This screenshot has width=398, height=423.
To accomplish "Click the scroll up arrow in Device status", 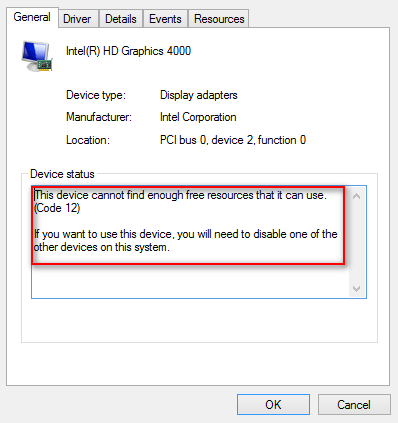I will (356, 196).
